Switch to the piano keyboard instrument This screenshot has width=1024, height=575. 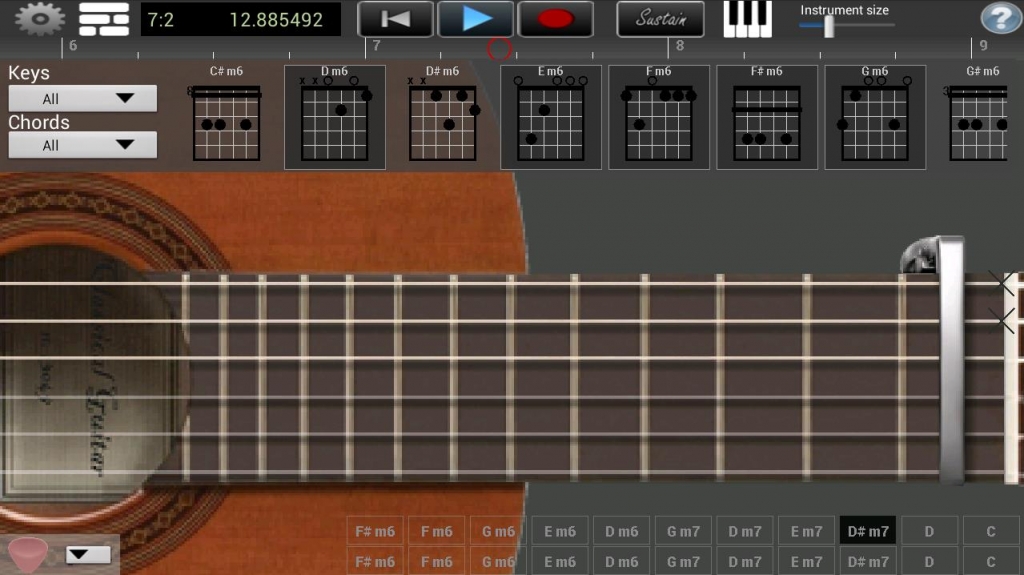point(748,19)
